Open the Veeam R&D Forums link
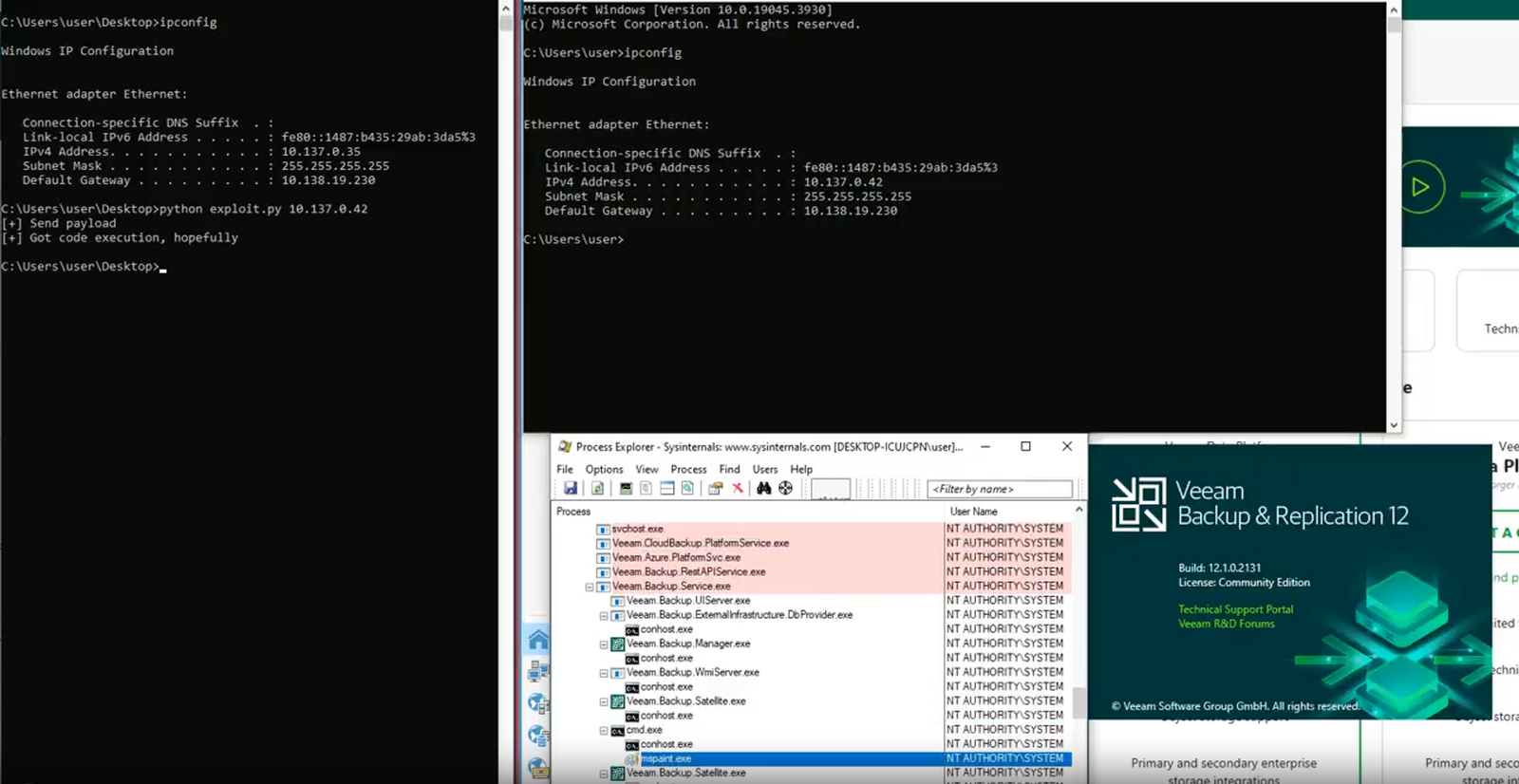The width and height of the screenshot is (1519, 784). pos(1226,624)
